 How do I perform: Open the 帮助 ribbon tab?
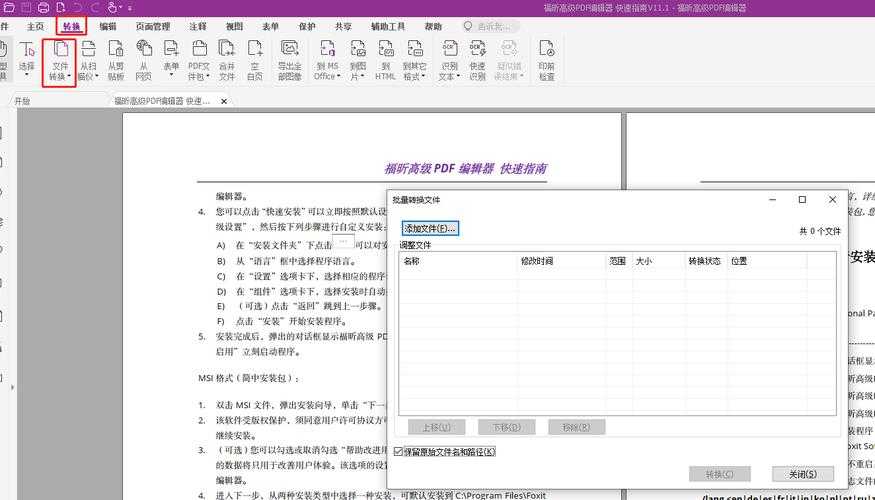pyautogui.click(x=433, y=26)
